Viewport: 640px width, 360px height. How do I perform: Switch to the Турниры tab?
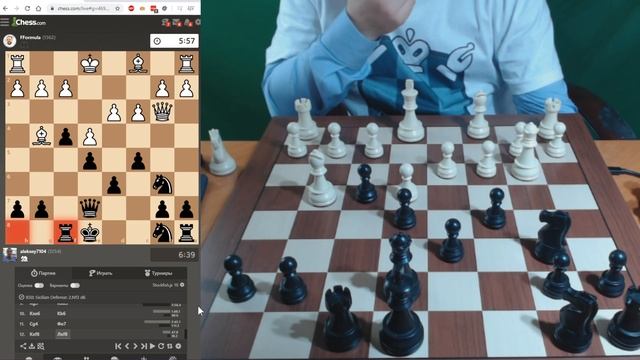coord(158,273)
